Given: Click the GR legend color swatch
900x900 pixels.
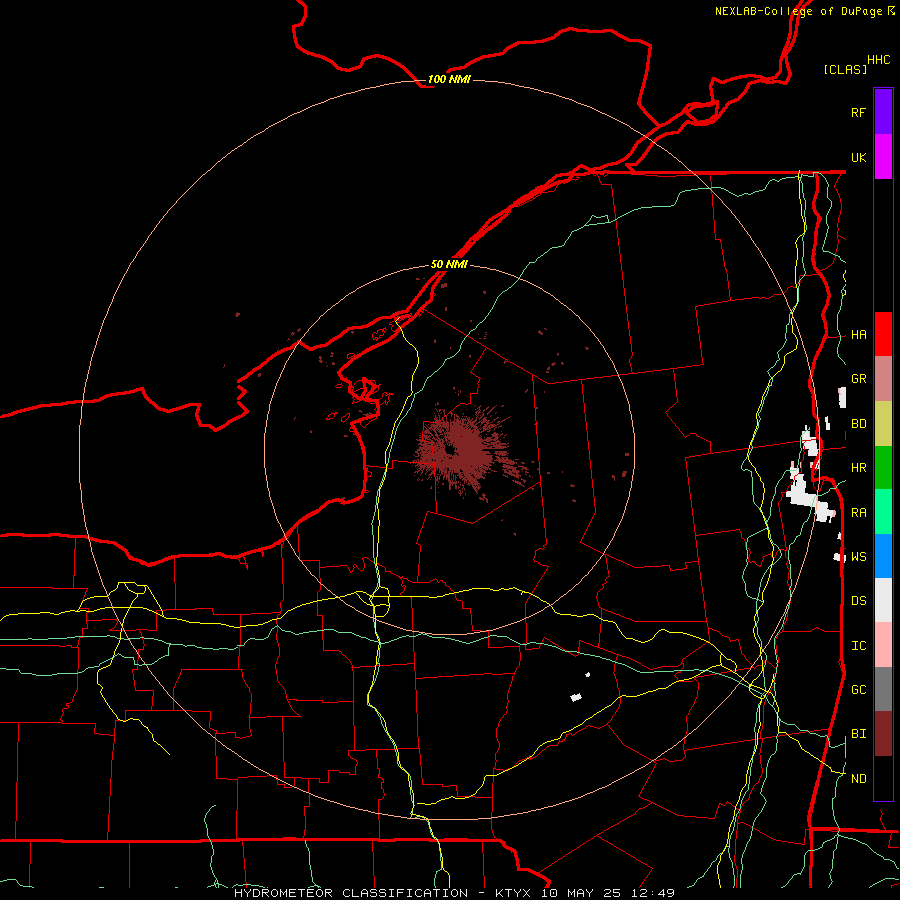Looking at the screenshot, I should click(883, 379).
